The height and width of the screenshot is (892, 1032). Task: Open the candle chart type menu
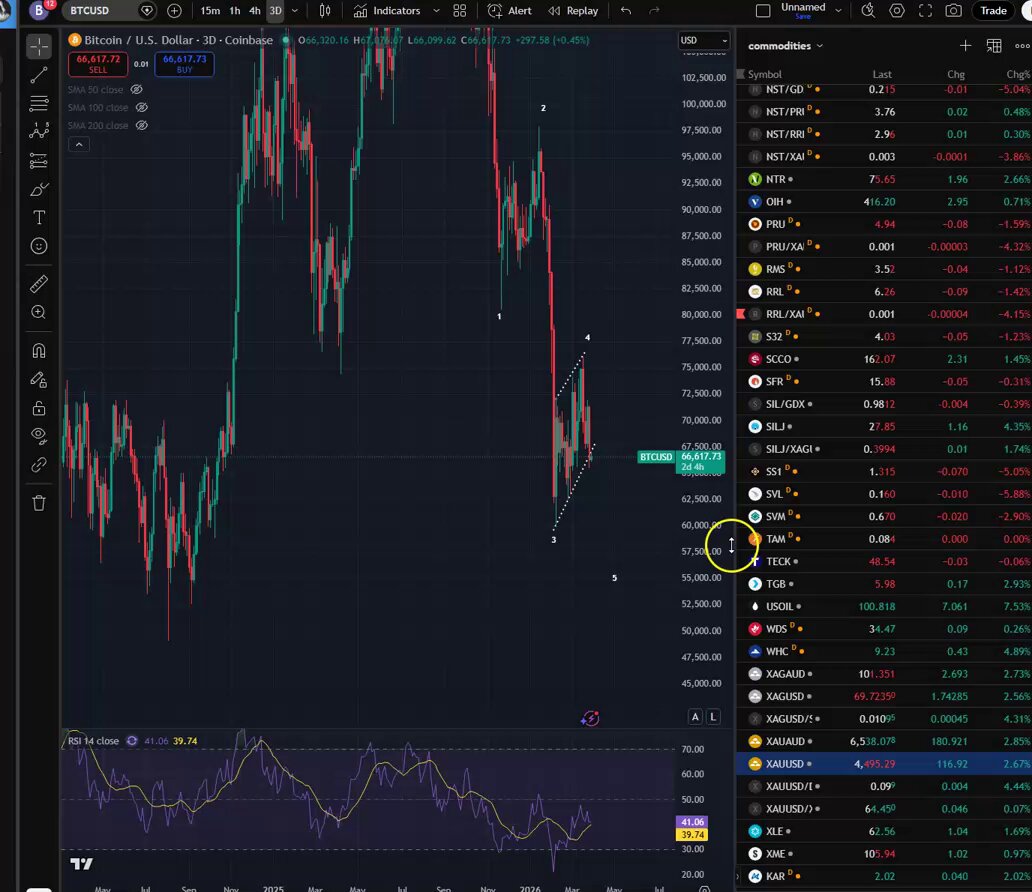click(325, 11)
